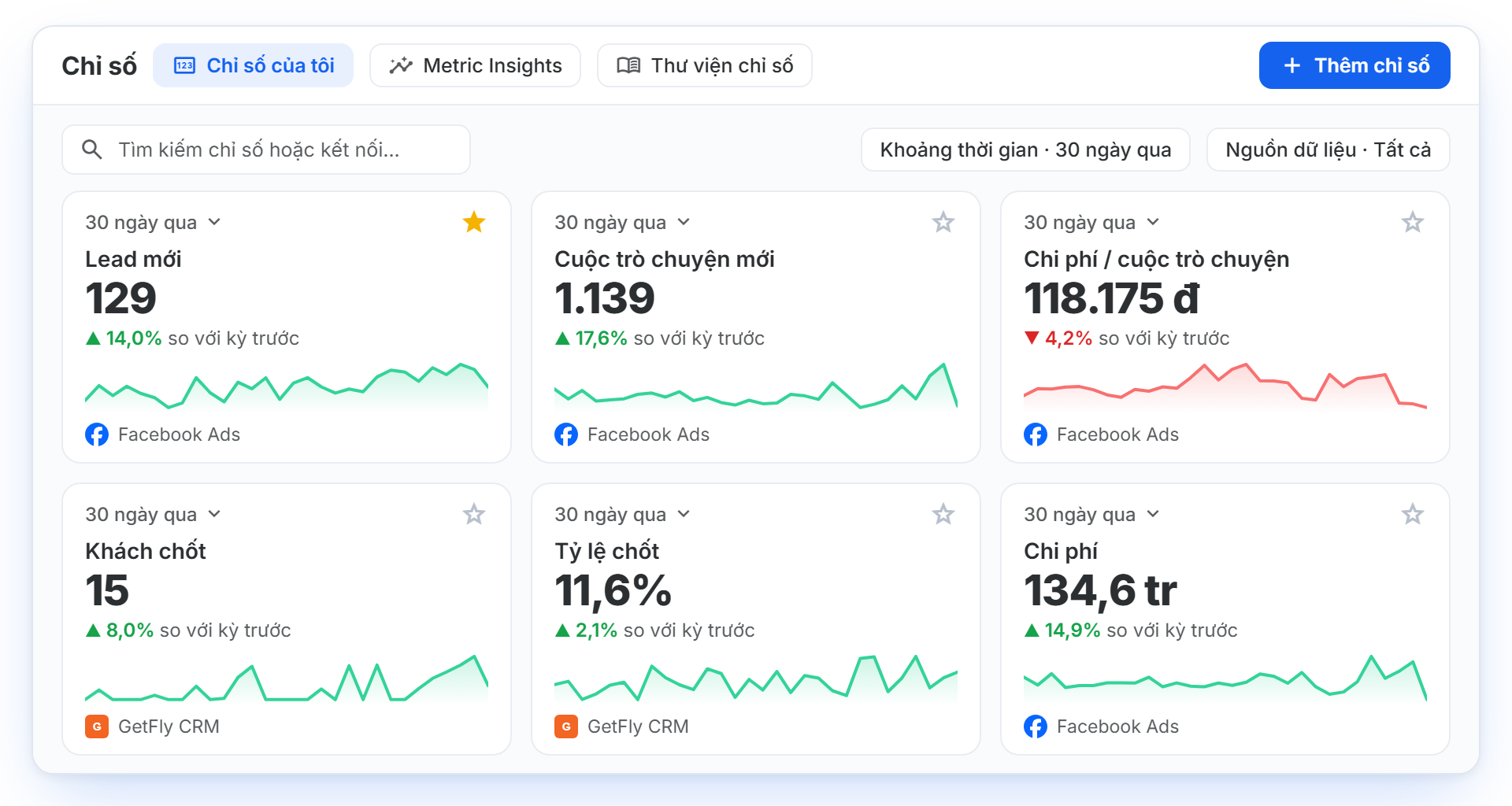1512x806 pixels.
Task: Click the Metric Insights sparkline icon
Action: [401, 65]
